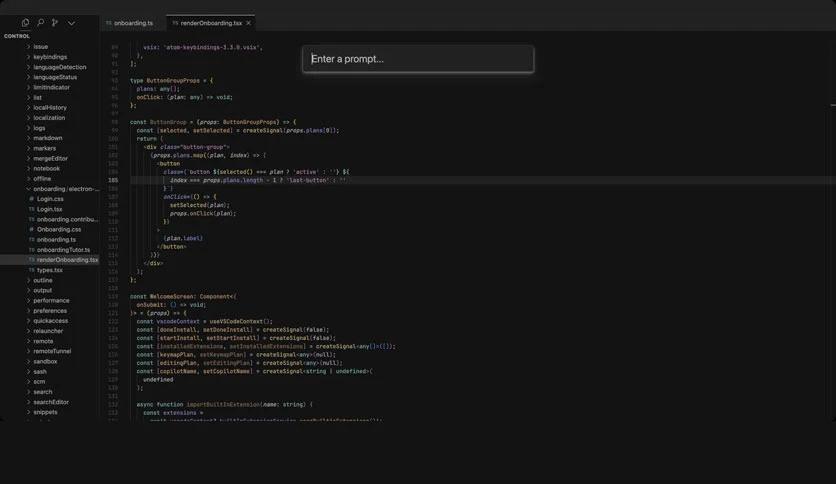Expand the snippets folder
The height and width of the screenshot is (484, 836).
(45, 412)
